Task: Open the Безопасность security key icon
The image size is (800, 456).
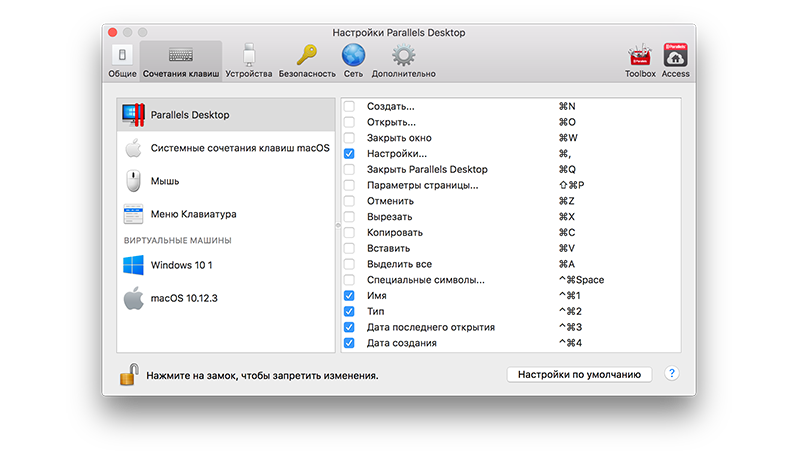Action: click(x=305, y=60)
